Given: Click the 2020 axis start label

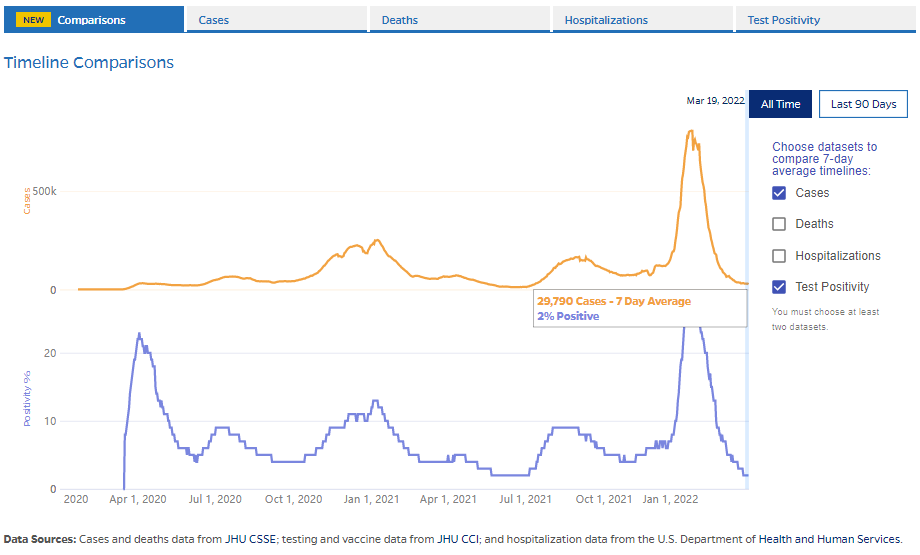Looking at the screenshot, I should pyautogui.click(x=76, y=499).
